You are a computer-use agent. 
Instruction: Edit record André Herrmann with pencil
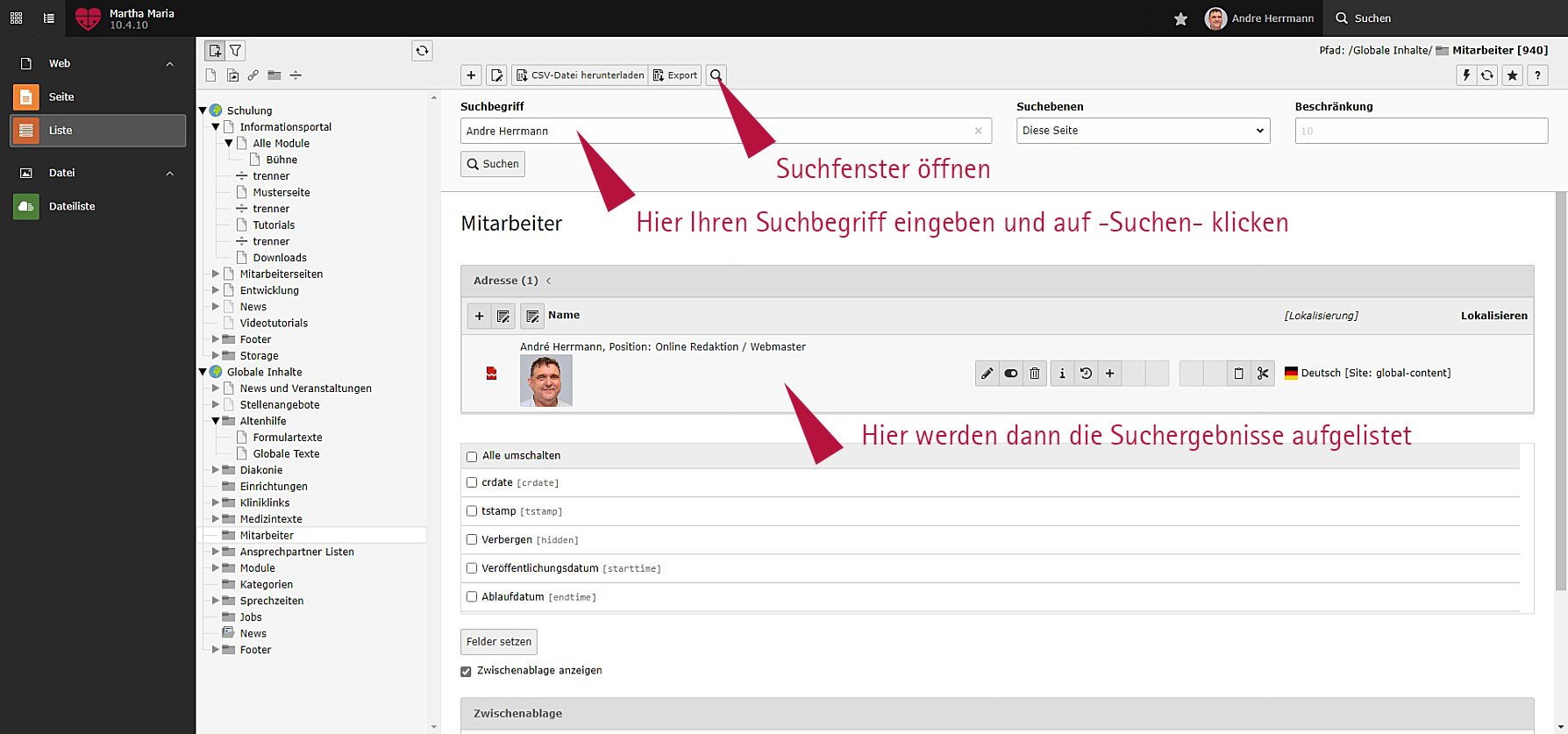[x=987, y=374]
